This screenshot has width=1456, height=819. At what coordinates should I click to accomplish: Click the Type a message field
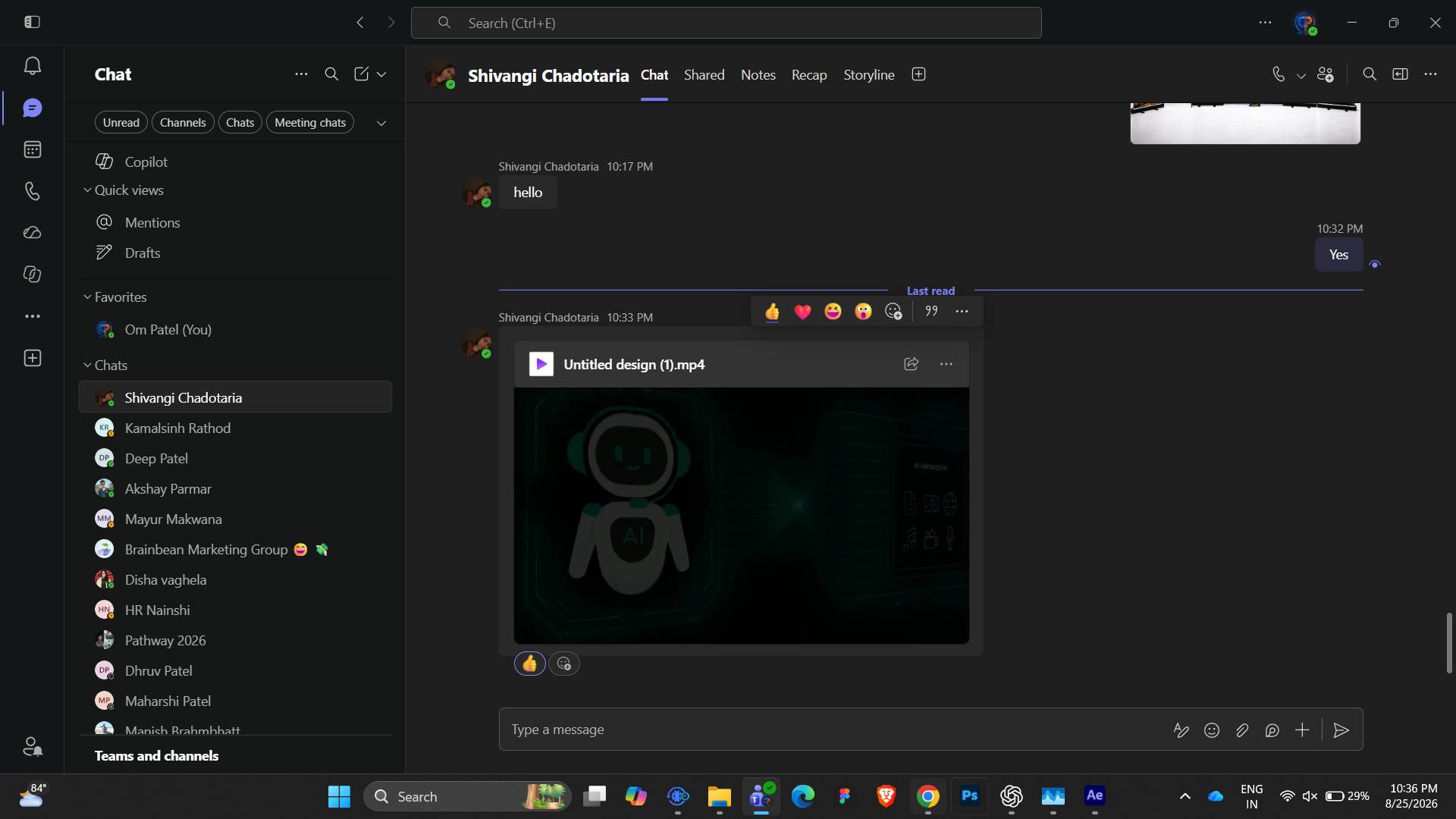(834, 730)
